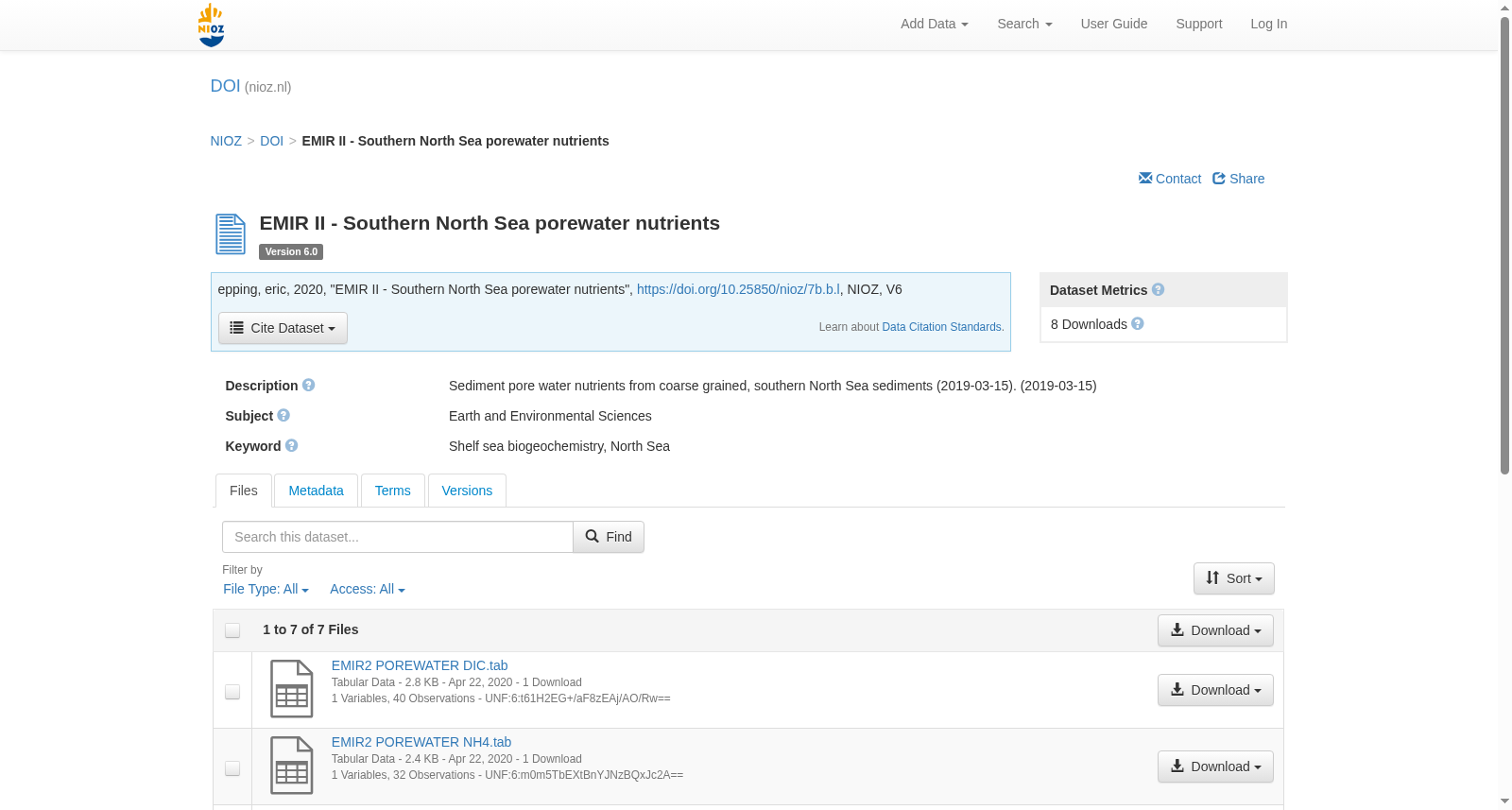Image resolution: width=1512 pixels, height=810 pixels.
Task: Open the File Type: All filter
Action: [x=266, y=589]
